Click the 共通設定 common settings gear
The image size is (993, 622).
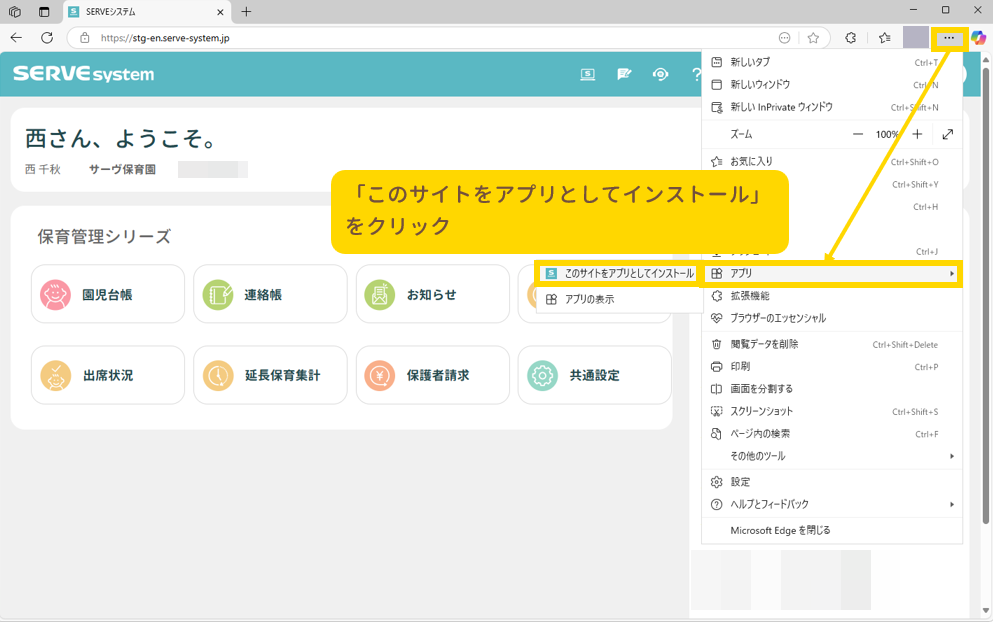pos(543,376)
